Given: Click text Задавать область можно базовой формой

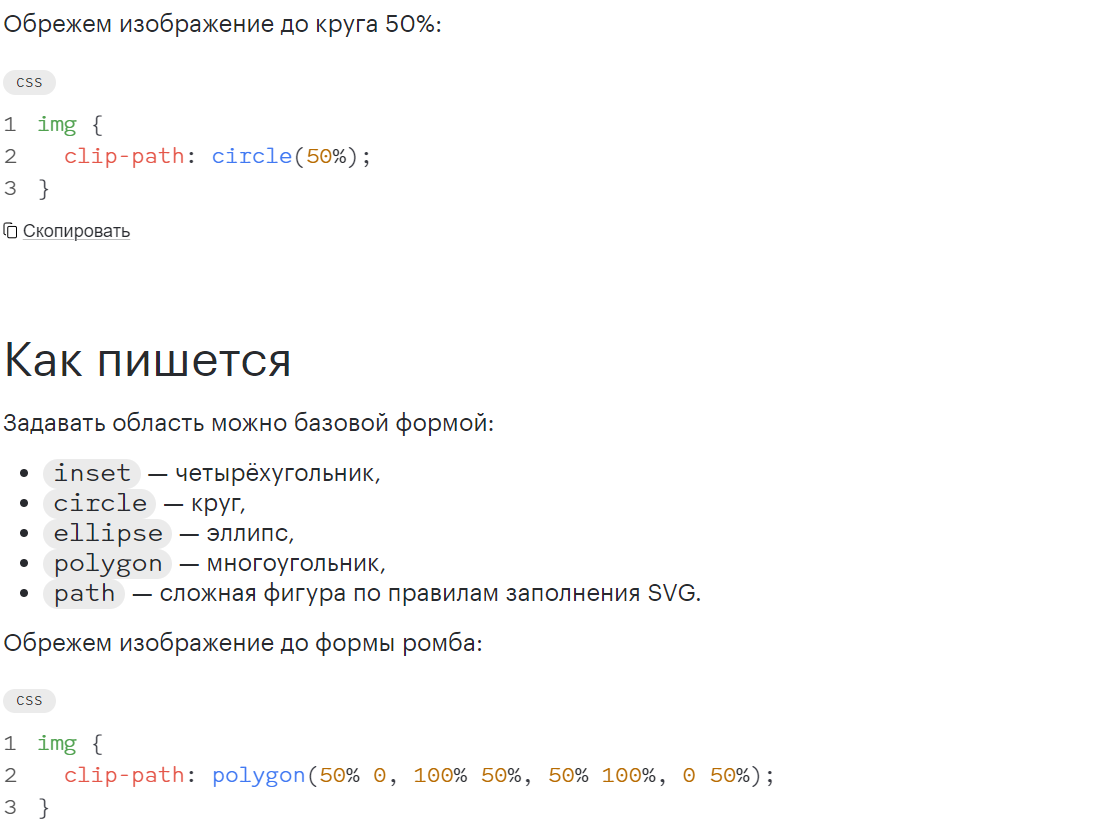Looking at the screenshot, I should tap(248, 423).
